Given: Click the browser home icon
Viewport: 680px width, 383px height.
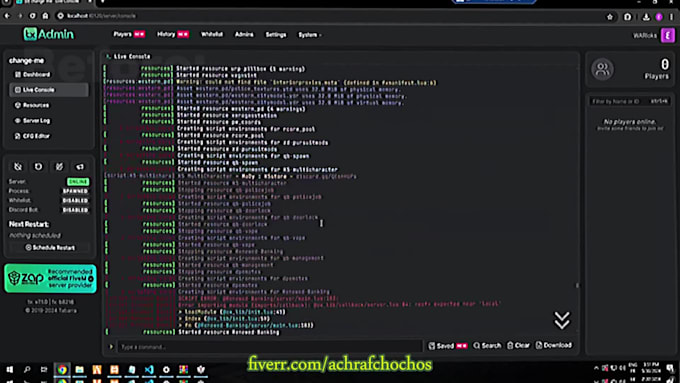Looking at the screenshot, I should click(46, 16).
